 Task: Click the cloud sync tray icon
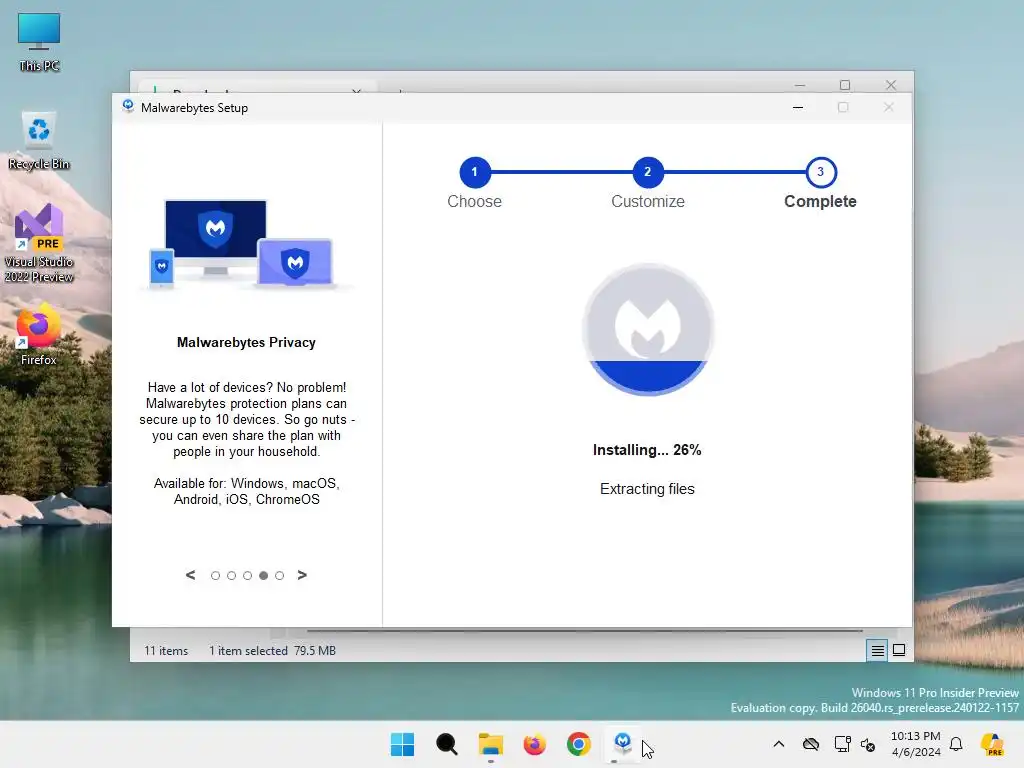click(x=810, y=744)
